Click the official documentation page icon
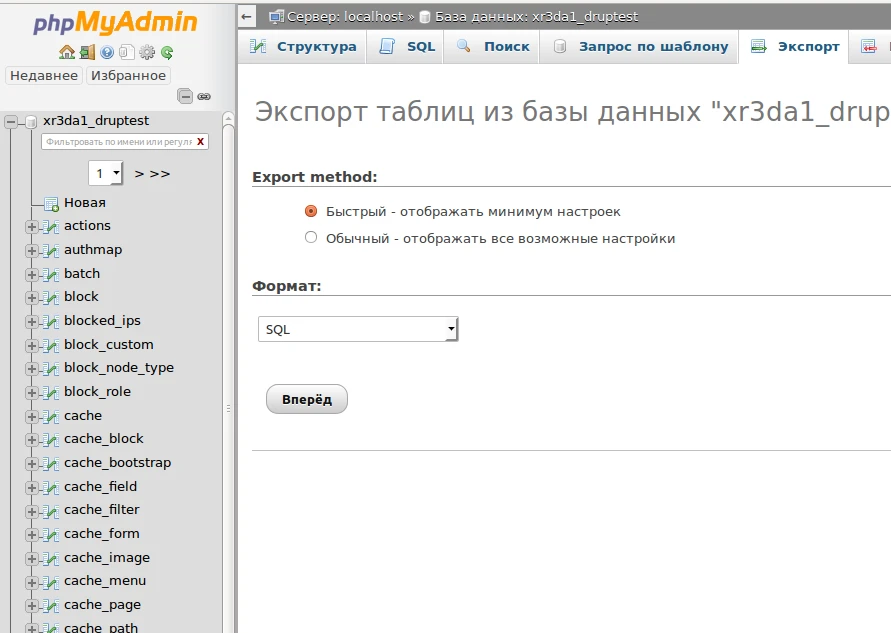891x633 pixels. pos(127,50)
